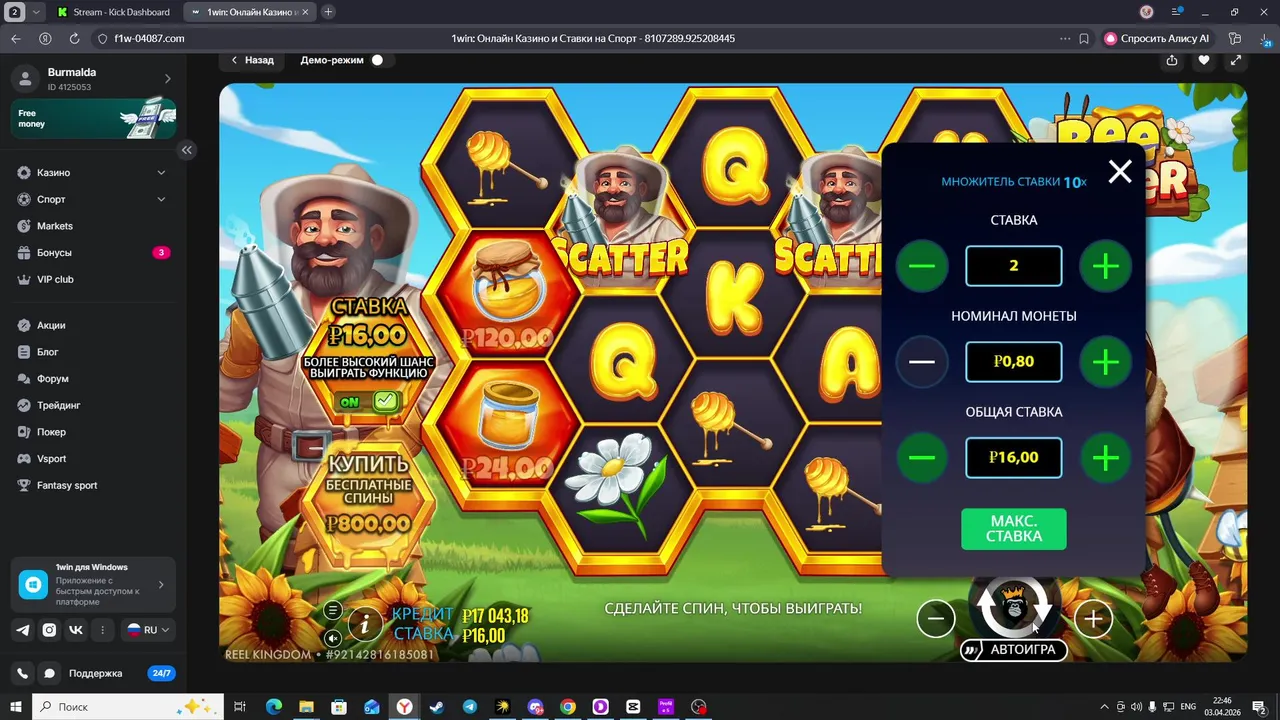Toggle game sound mute icon
The width and height of the screenshot is (1280, 720).
coord(333,638)
